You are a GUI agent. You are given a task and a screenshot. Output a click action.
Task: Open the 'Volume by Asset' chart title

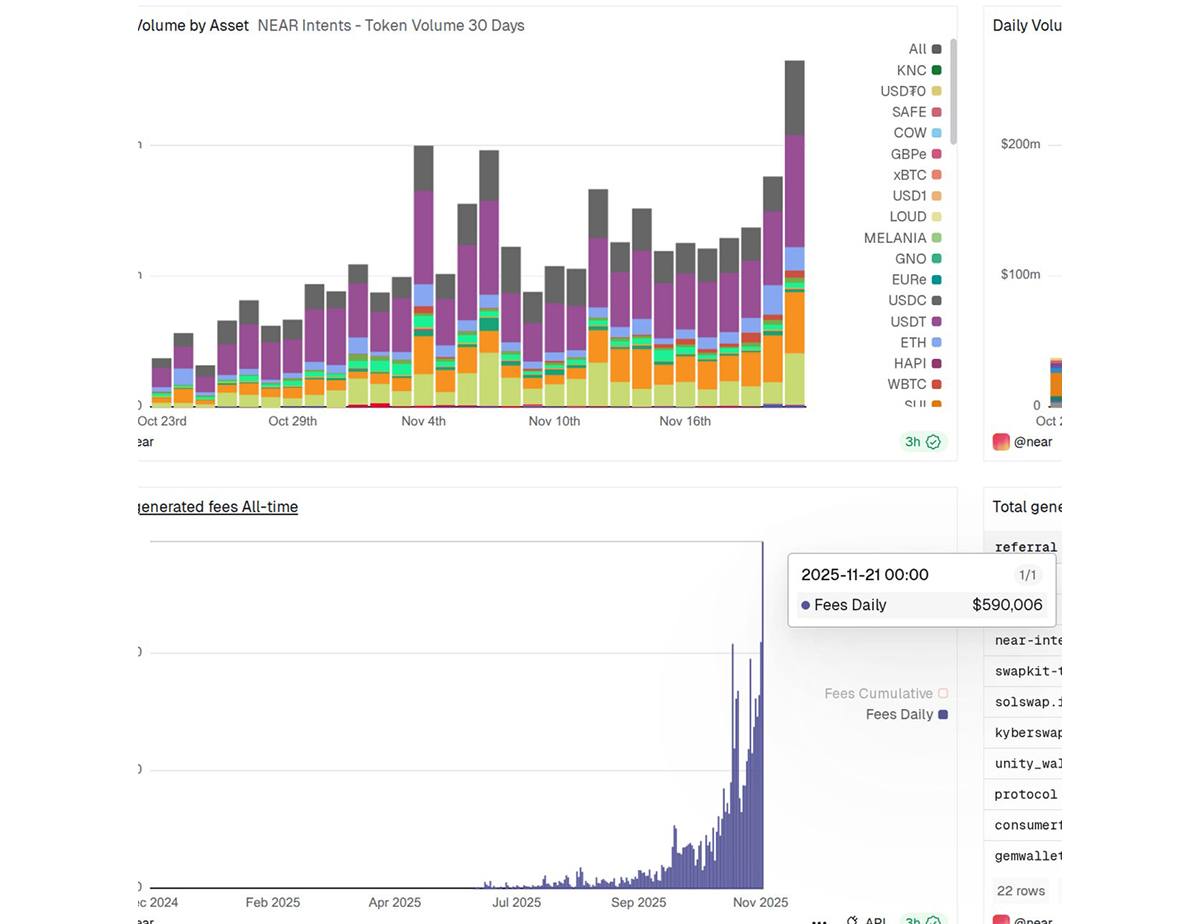pyautogui.click(x=191, y=26)
